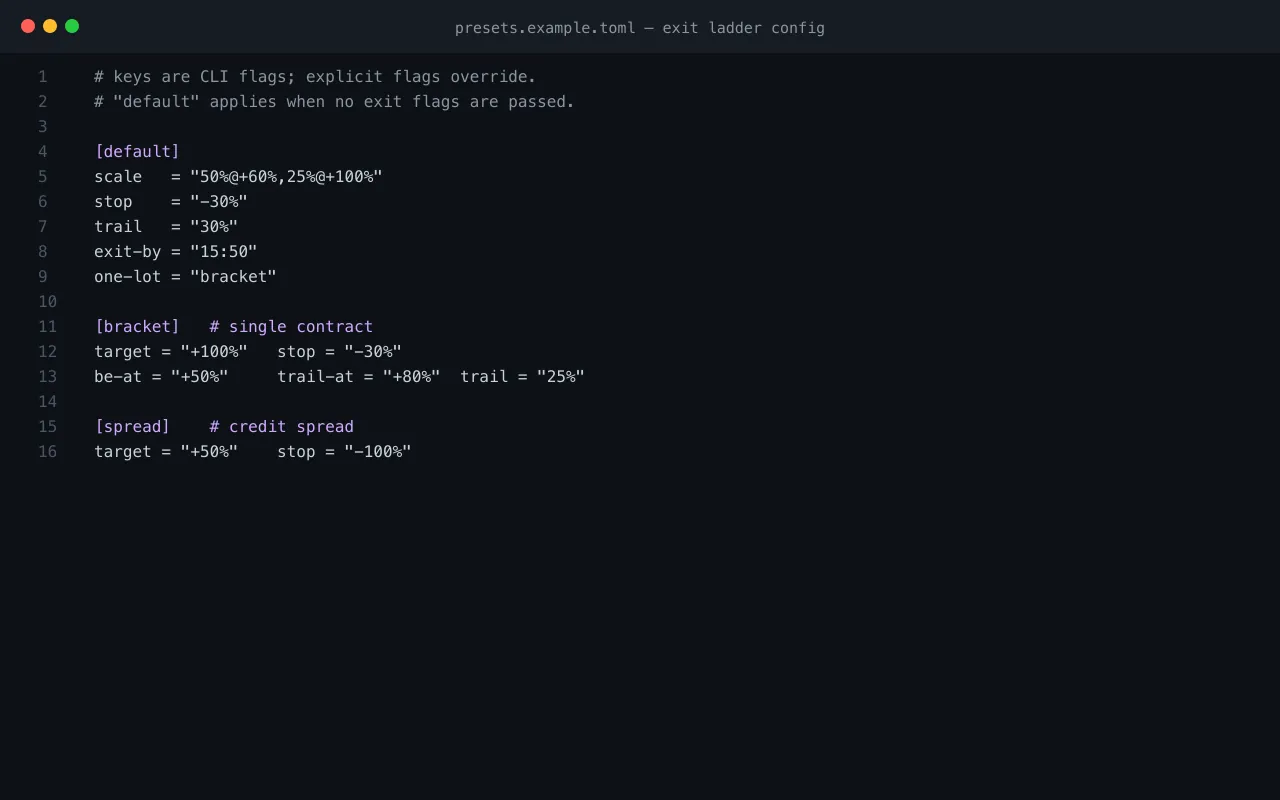The height and width of the screenshot is (800, 1280).
Task: Click the "25%" trail value
Action: [561, 377]
